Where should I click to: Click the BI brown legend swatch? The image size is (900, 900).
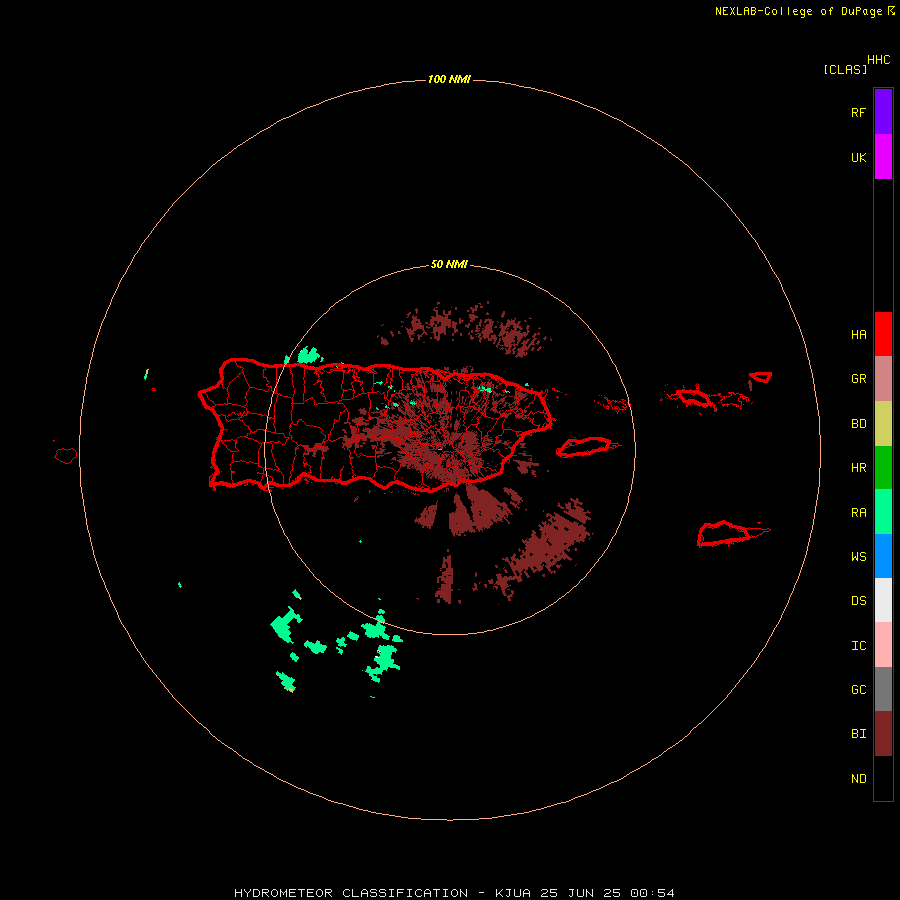pyautogui.click(x=883, y=734)
